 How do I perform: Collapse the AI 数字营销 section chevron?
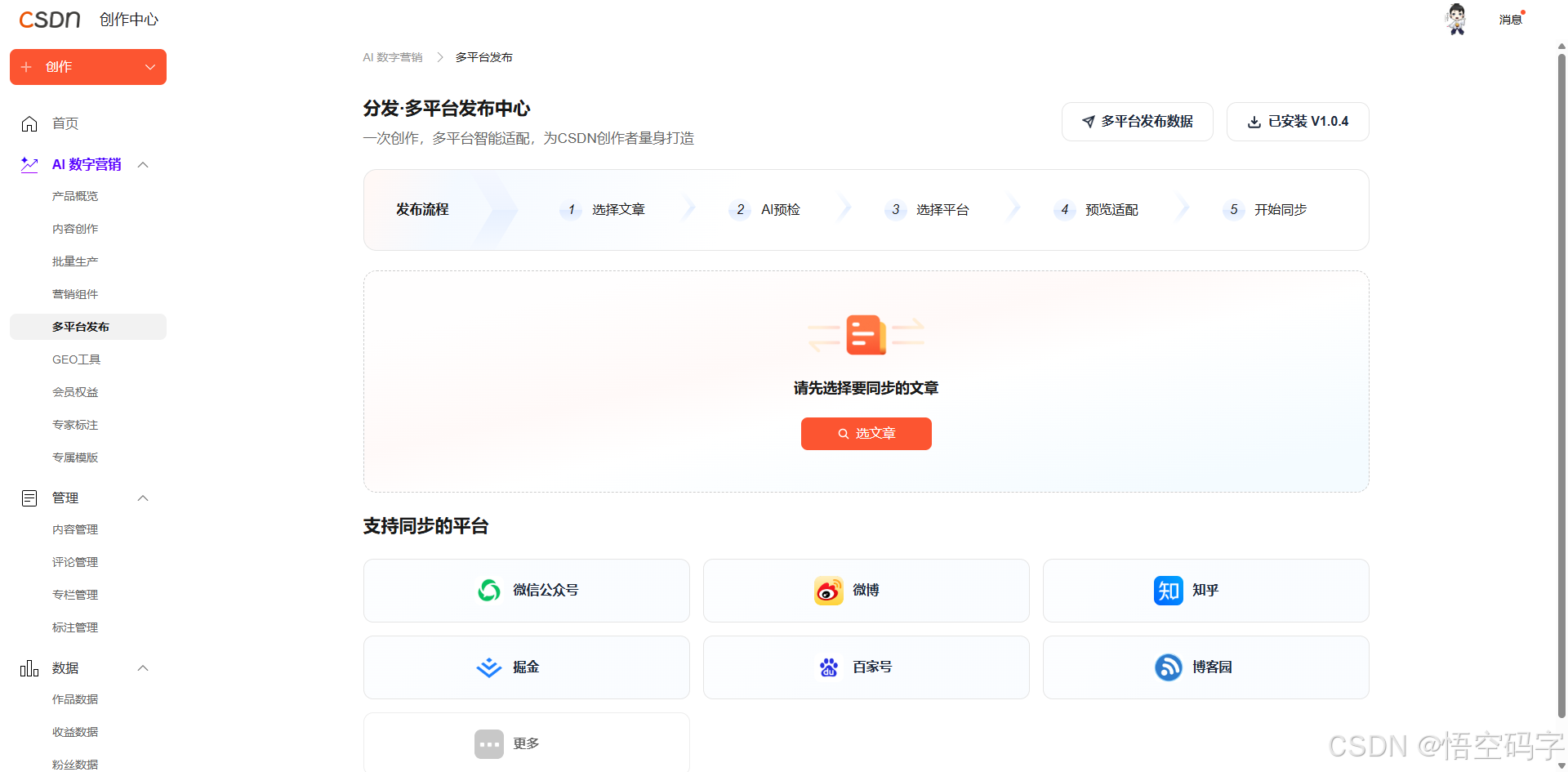pos(143,165)
